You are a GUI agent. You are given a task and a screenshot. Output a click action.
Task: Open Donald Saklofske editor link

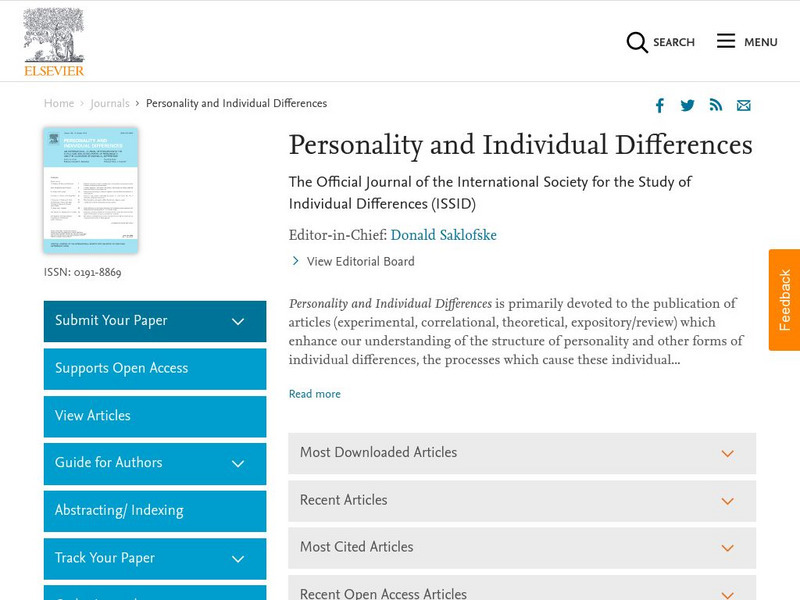click(x=443, y=235)
